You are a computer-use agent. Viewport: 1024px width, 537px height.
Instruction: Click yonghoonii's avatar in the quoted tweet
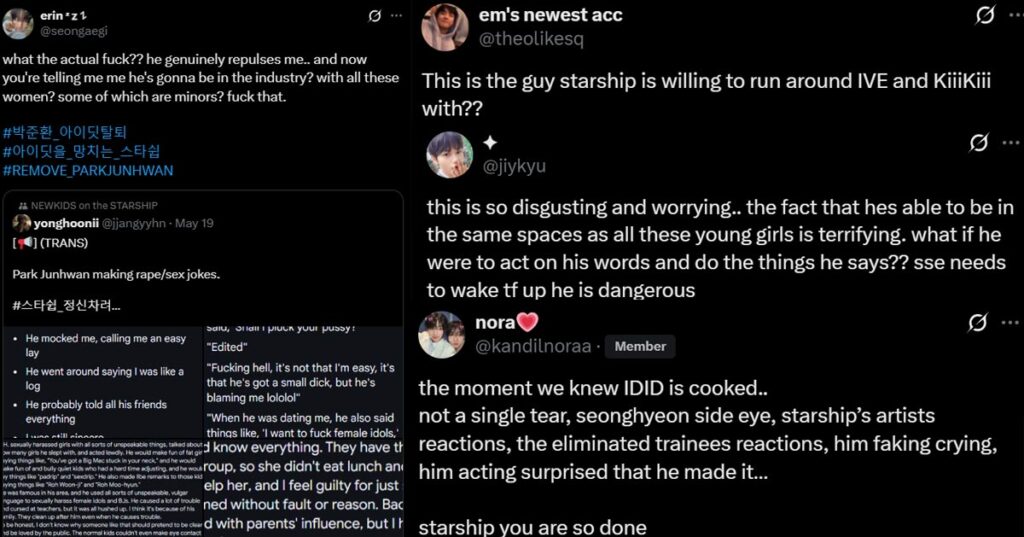pyautogui.click(x=19, y=224)
